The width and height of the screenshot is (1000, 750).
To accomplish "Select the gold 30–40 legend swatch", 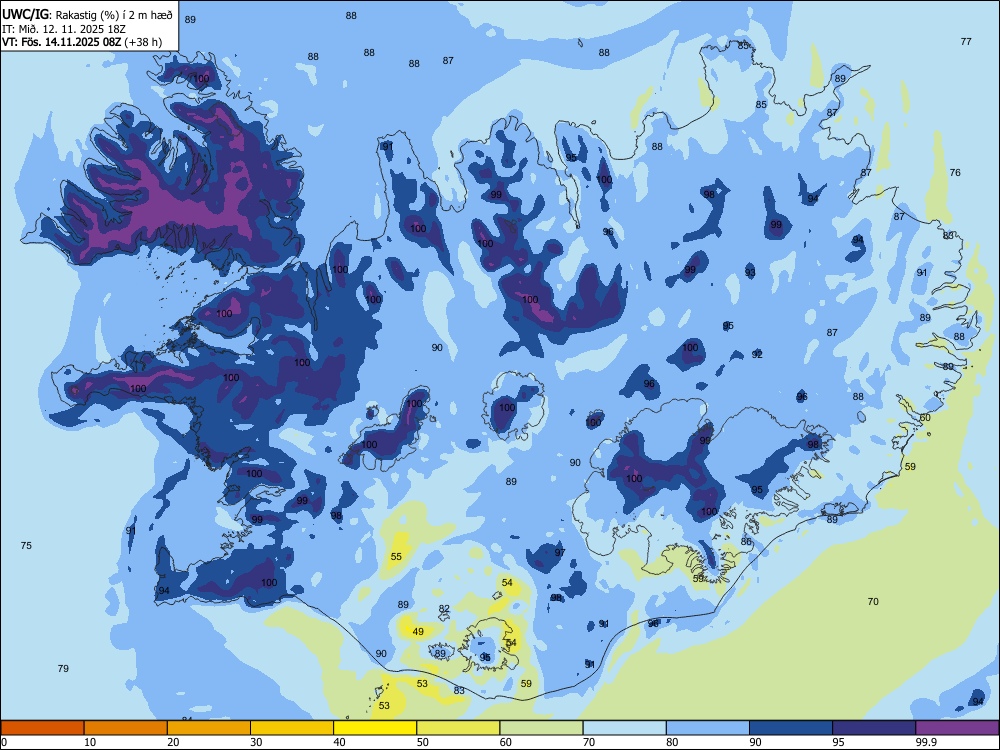I will (292, 728).
